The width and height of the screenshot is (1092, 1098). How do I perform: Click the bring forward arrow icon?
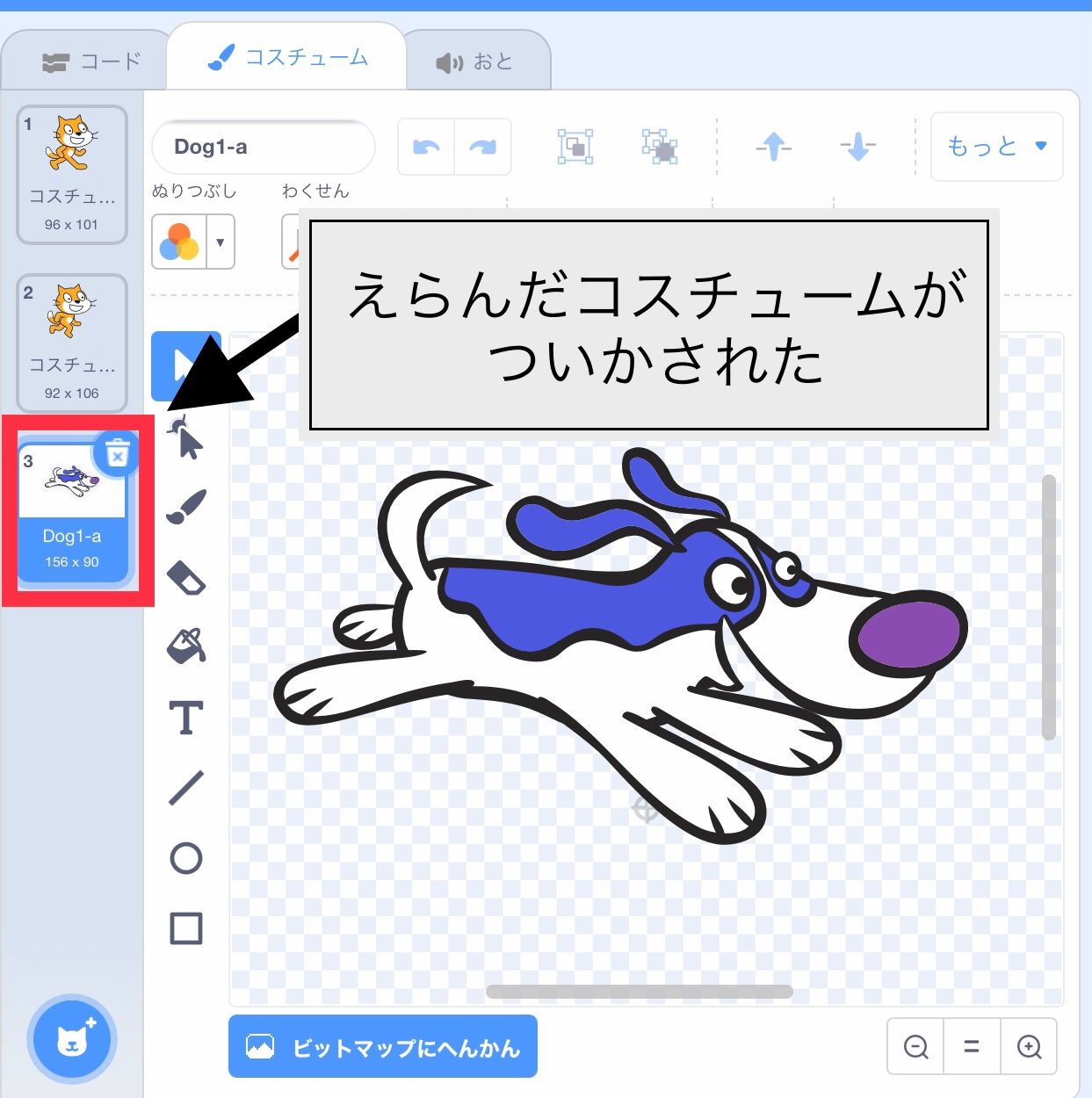point(772,147)
